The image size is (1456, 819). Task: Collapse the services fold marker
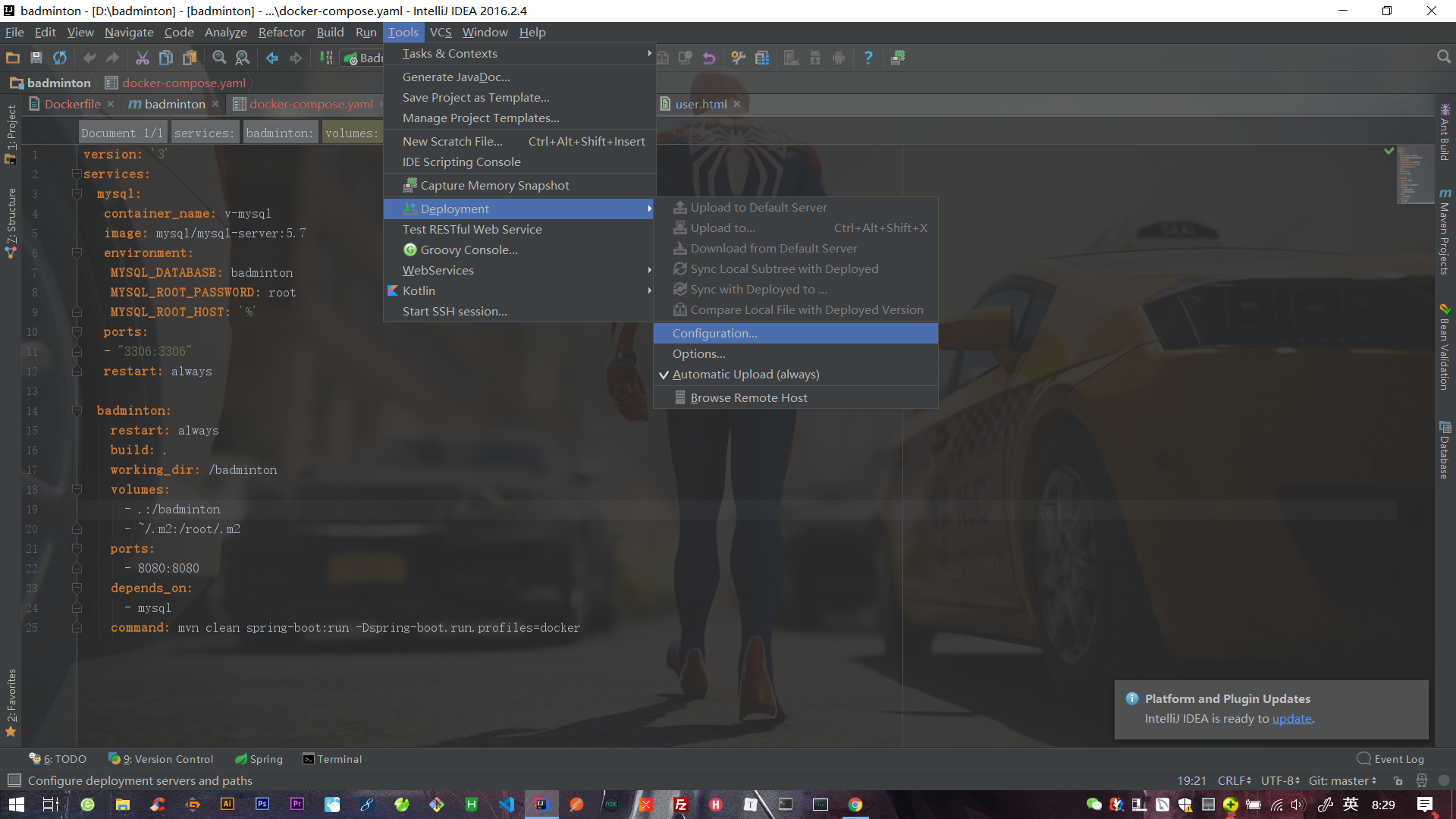point(77,174)
